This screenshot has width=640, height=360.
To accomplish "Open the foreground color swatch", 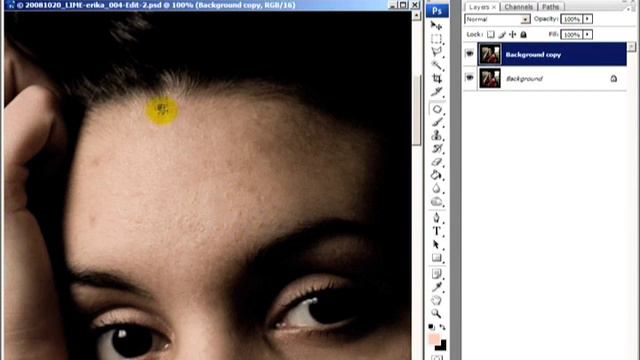I will click(434, 339).
